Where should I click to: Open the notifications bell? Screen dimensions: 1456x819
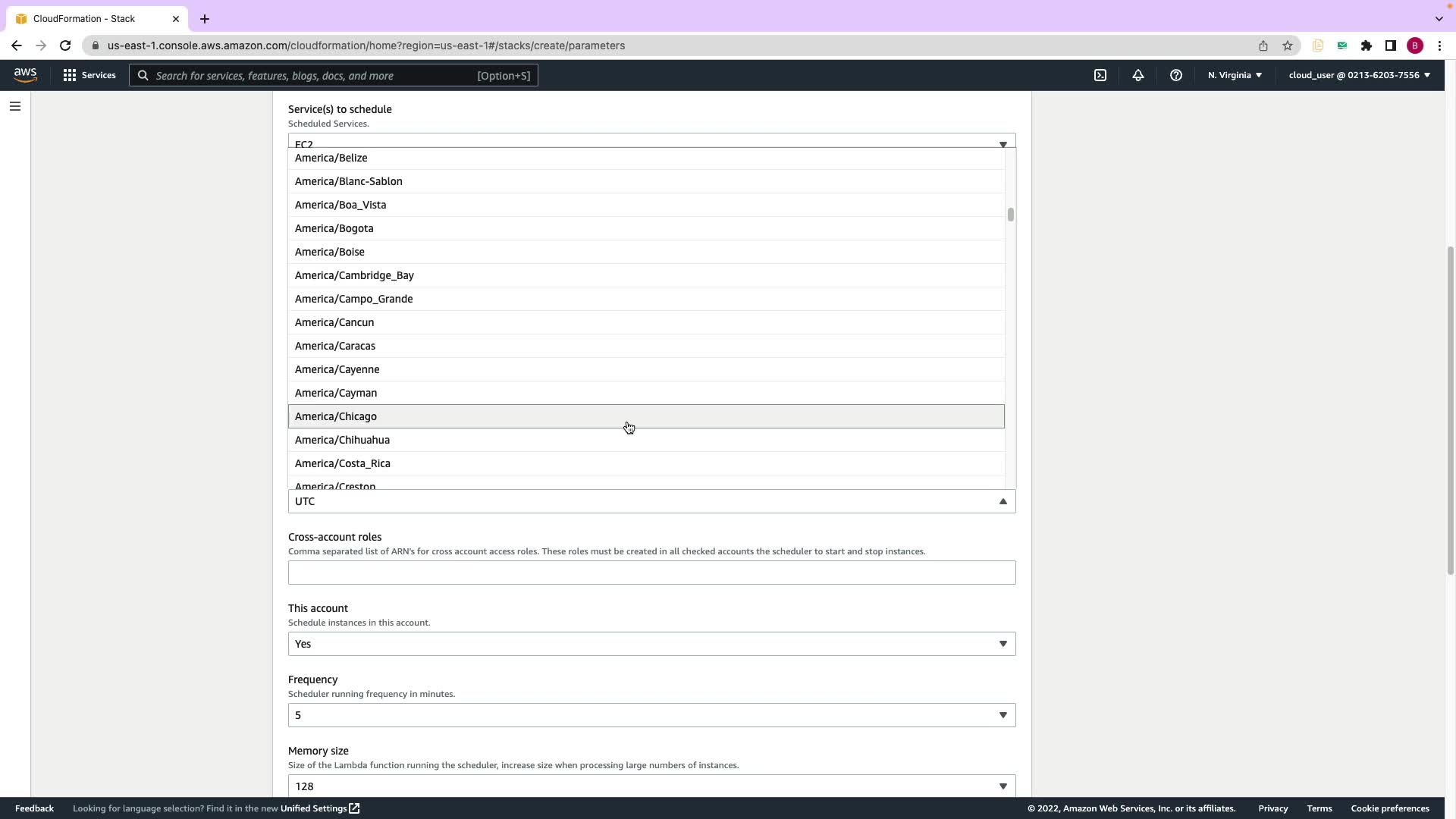point(1138,75)
